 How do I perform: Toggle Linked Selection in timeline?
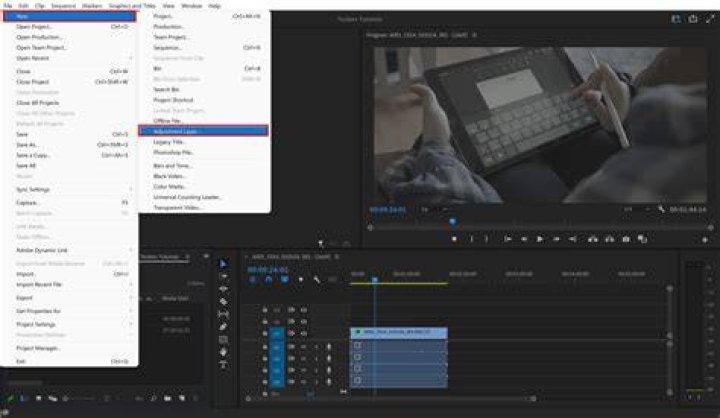pos(285,279)
